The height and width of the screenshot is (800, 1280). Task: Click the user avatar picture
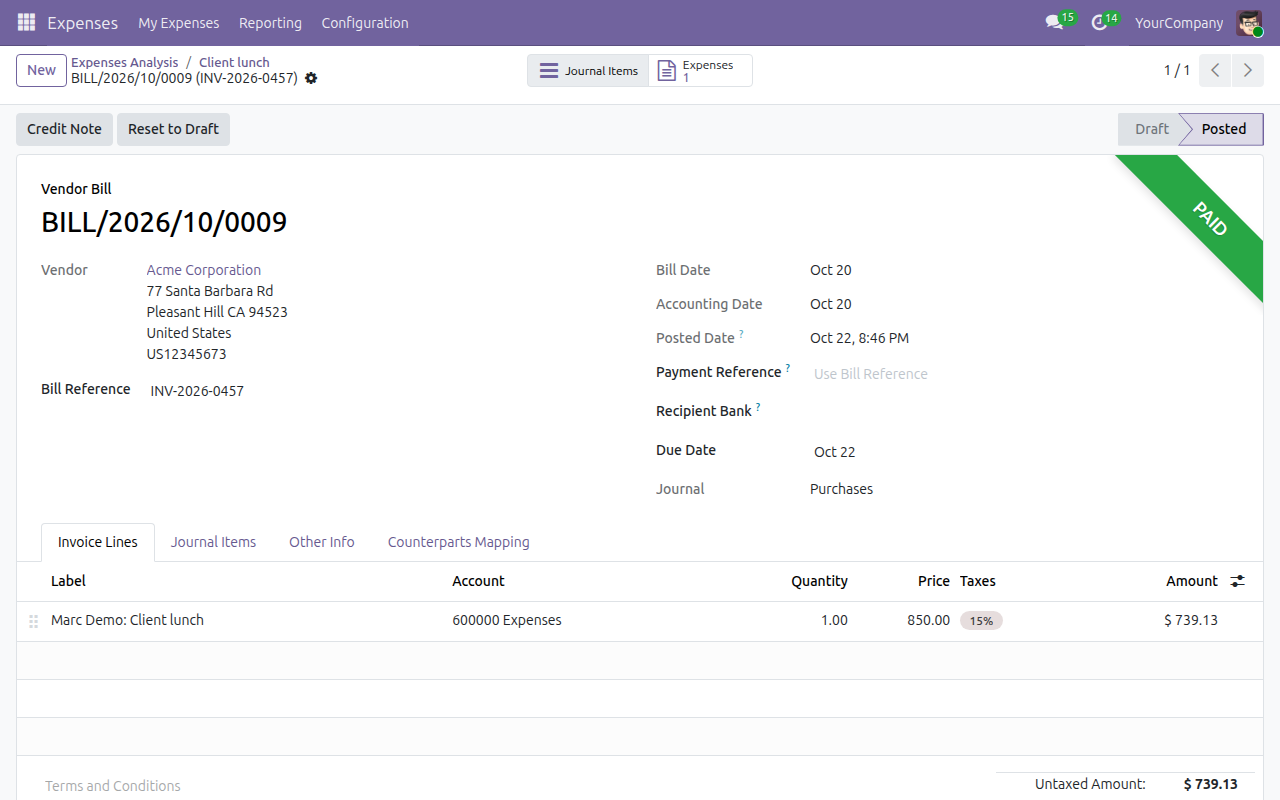pyautogui.click(x=1249, y=22)
